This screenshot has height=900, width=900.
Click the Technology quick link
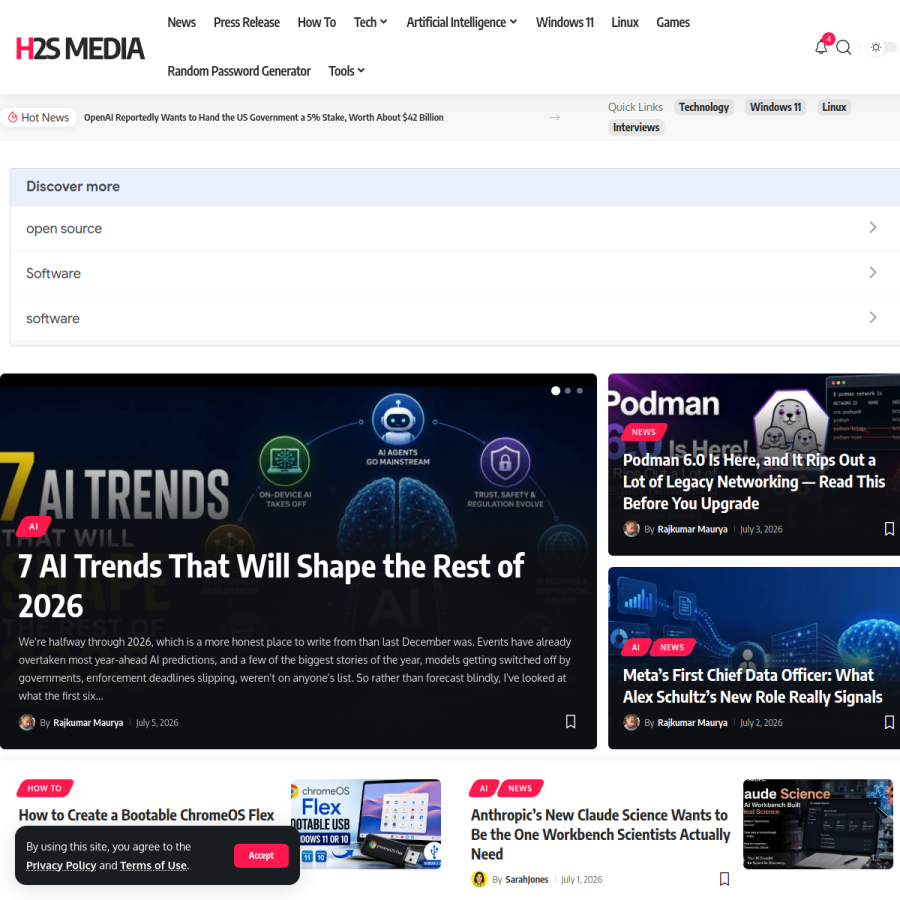coord(704,107)
